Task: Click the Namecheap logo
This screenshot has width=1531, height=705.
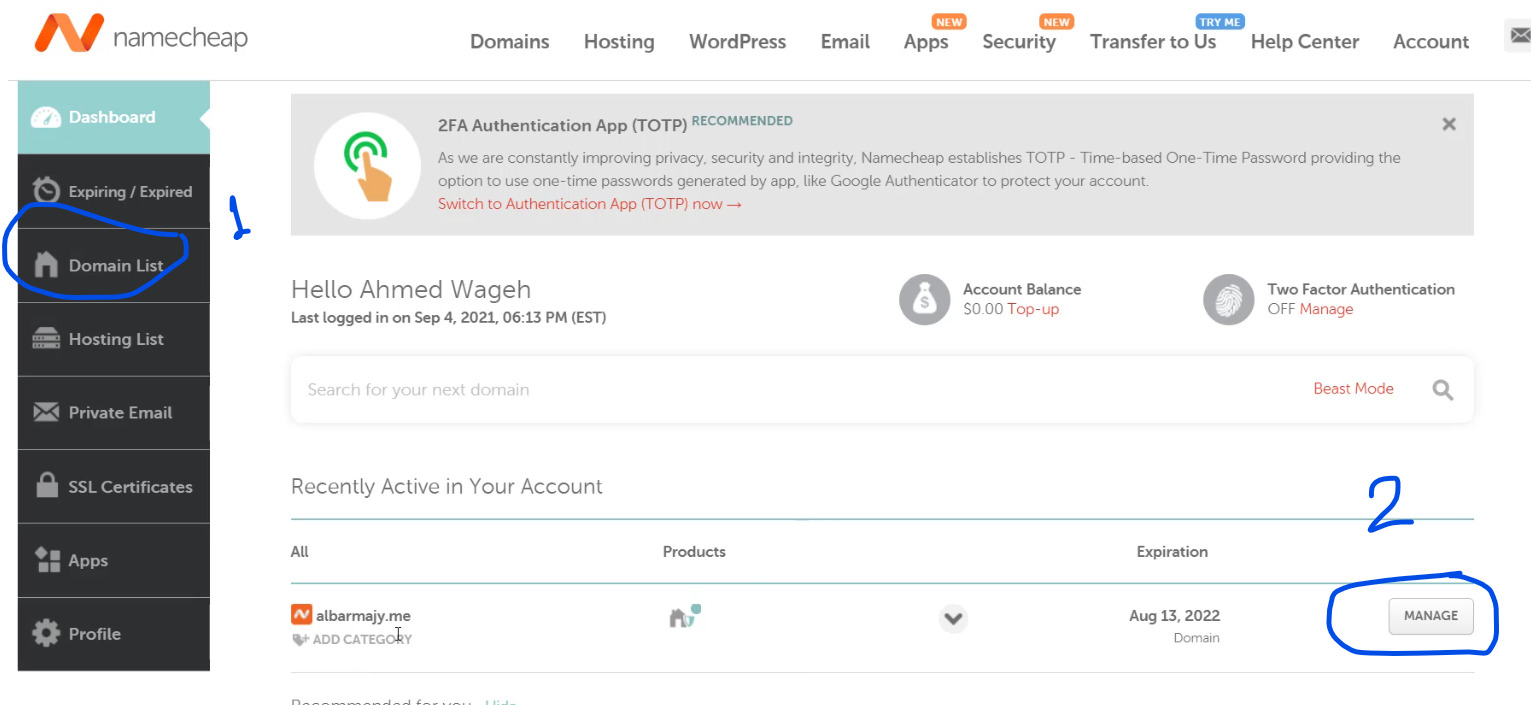Action: pos(141,35)
